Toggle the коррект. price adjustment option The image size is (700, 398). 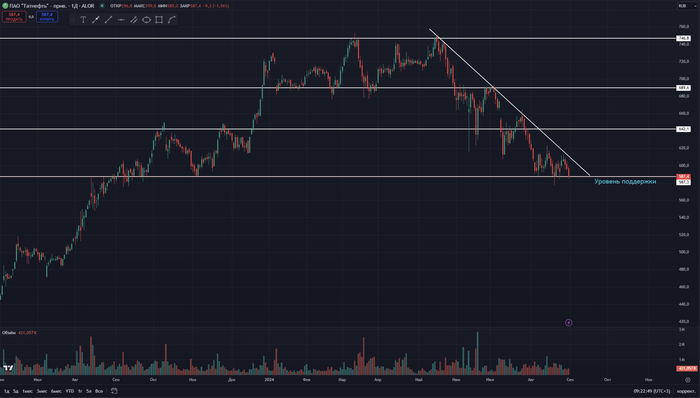pos(686,391)
